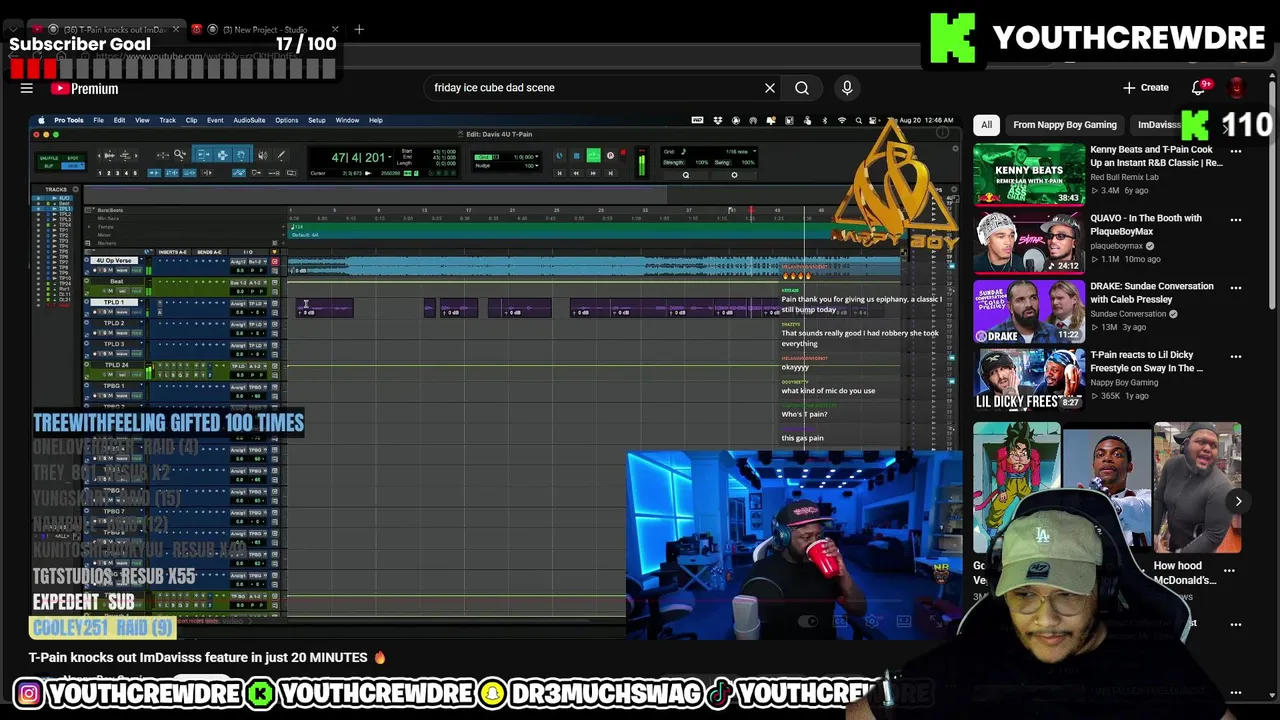Open the File menu in Pro Tools
1280x720 pixels.
[x=98, y=120]
